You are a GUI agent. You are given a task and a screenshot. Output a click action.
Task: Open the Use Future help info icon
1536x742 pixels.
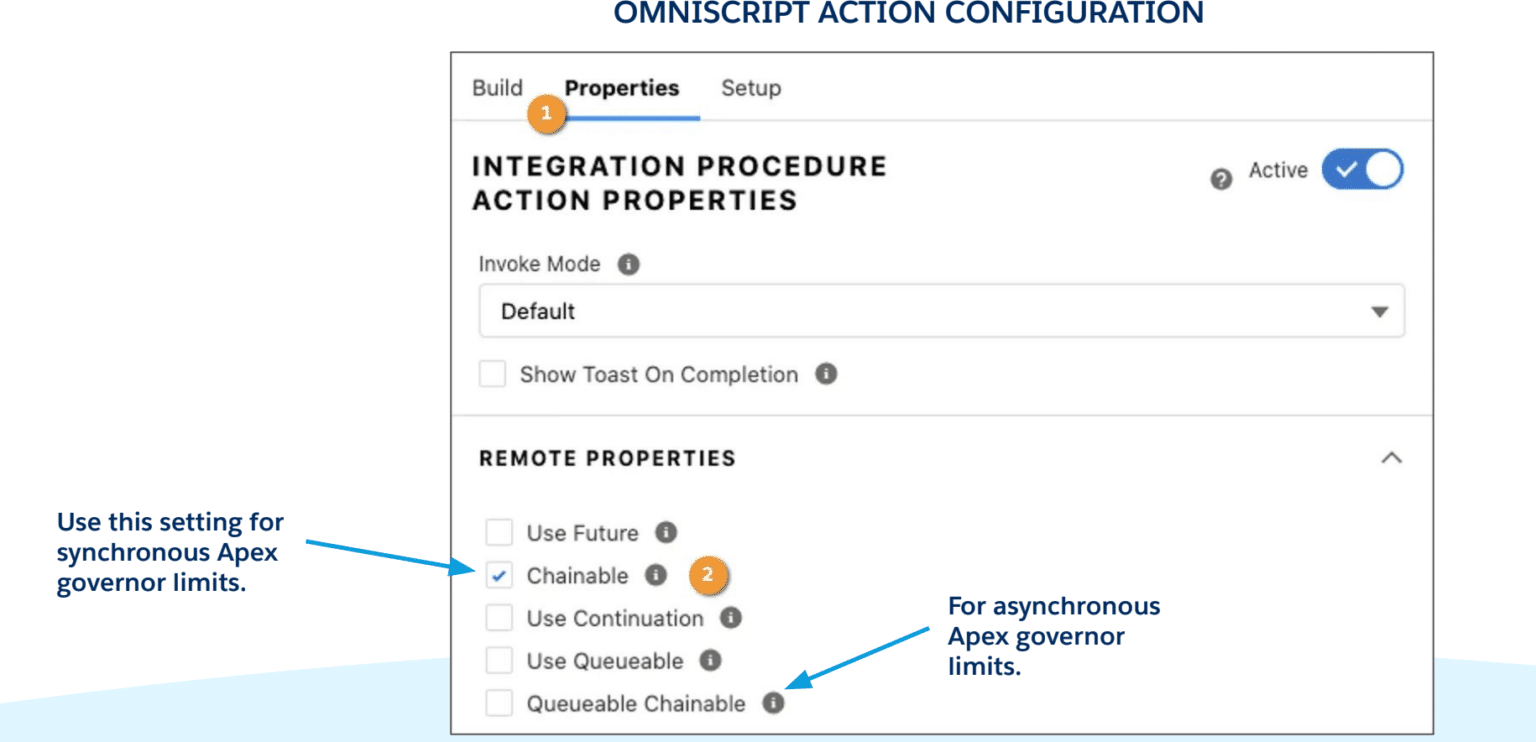(x=664, y=533)
